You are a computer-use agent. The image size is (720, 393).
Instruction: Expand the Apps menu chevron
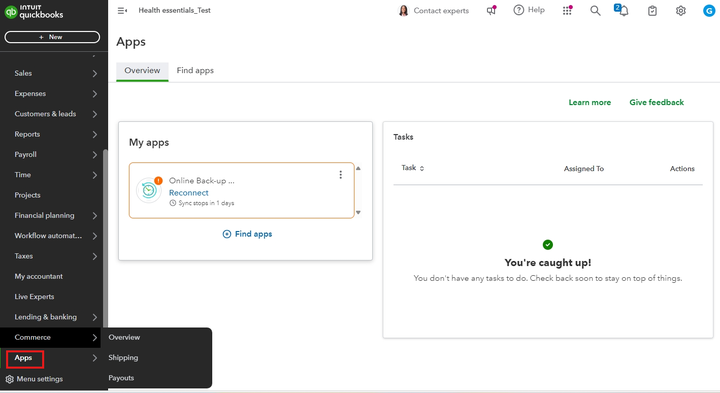coord(95,358)
